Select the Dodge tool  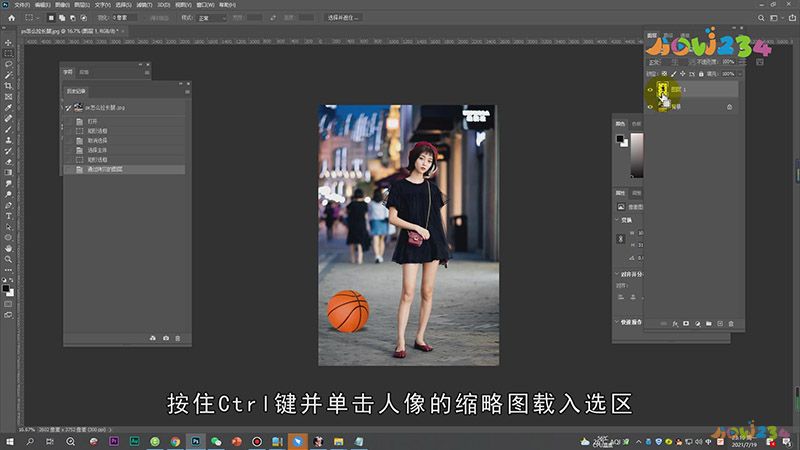pos(8,194)
